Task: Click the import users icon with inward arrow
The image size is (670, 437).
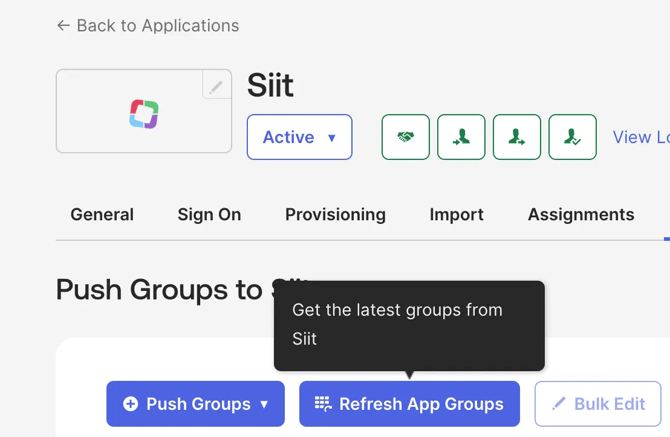Action: coord(461,137)
